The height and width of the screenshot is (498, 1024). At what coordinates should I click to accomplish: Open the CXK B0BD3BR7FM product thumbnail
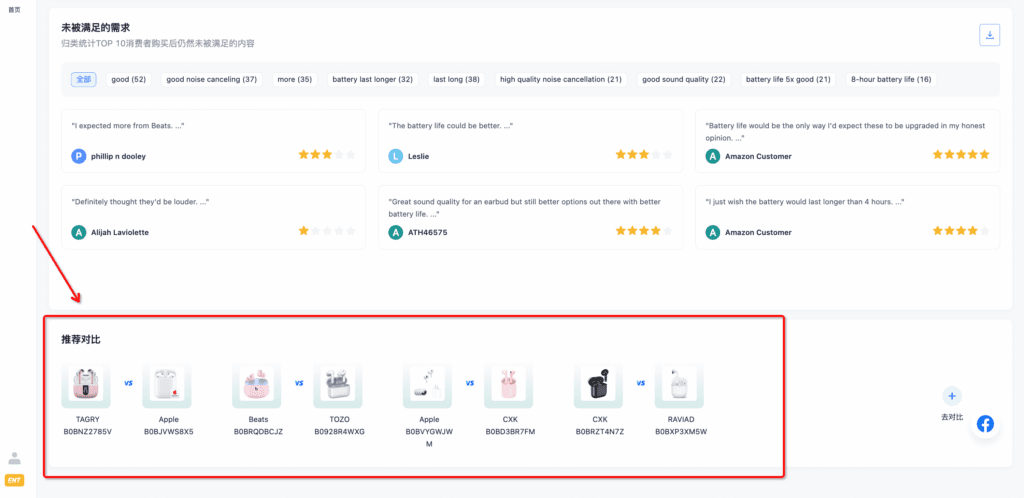click(508, 384)
